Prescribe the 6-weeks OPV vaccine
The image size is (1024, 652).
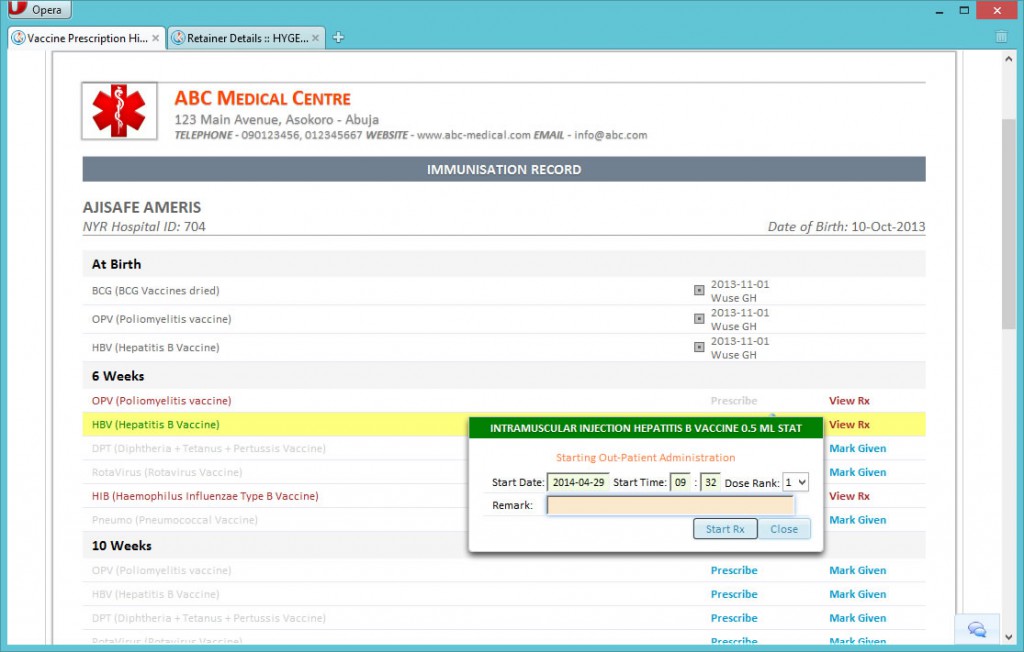coord(734,400)
